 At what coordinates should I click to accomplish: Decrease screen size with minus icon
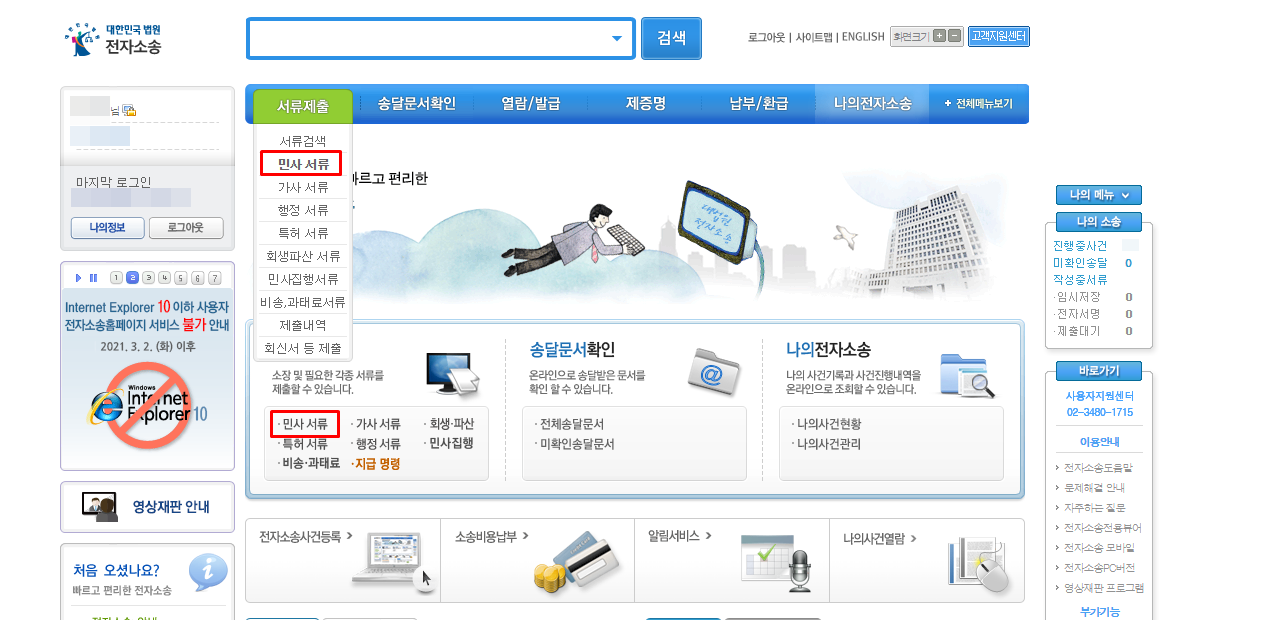pos(955,36)
